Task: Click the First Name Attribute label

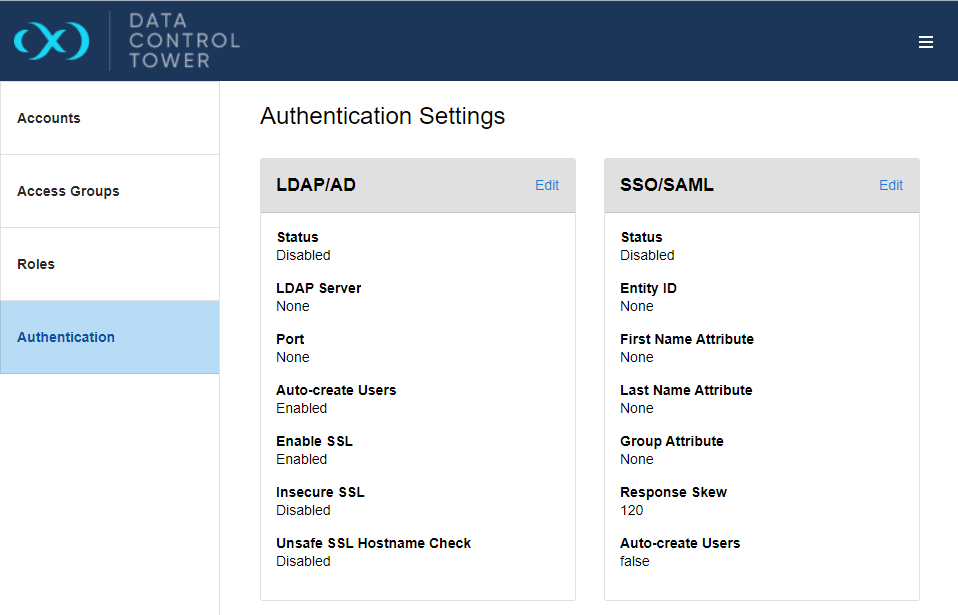Action: (x=686, y=339)
